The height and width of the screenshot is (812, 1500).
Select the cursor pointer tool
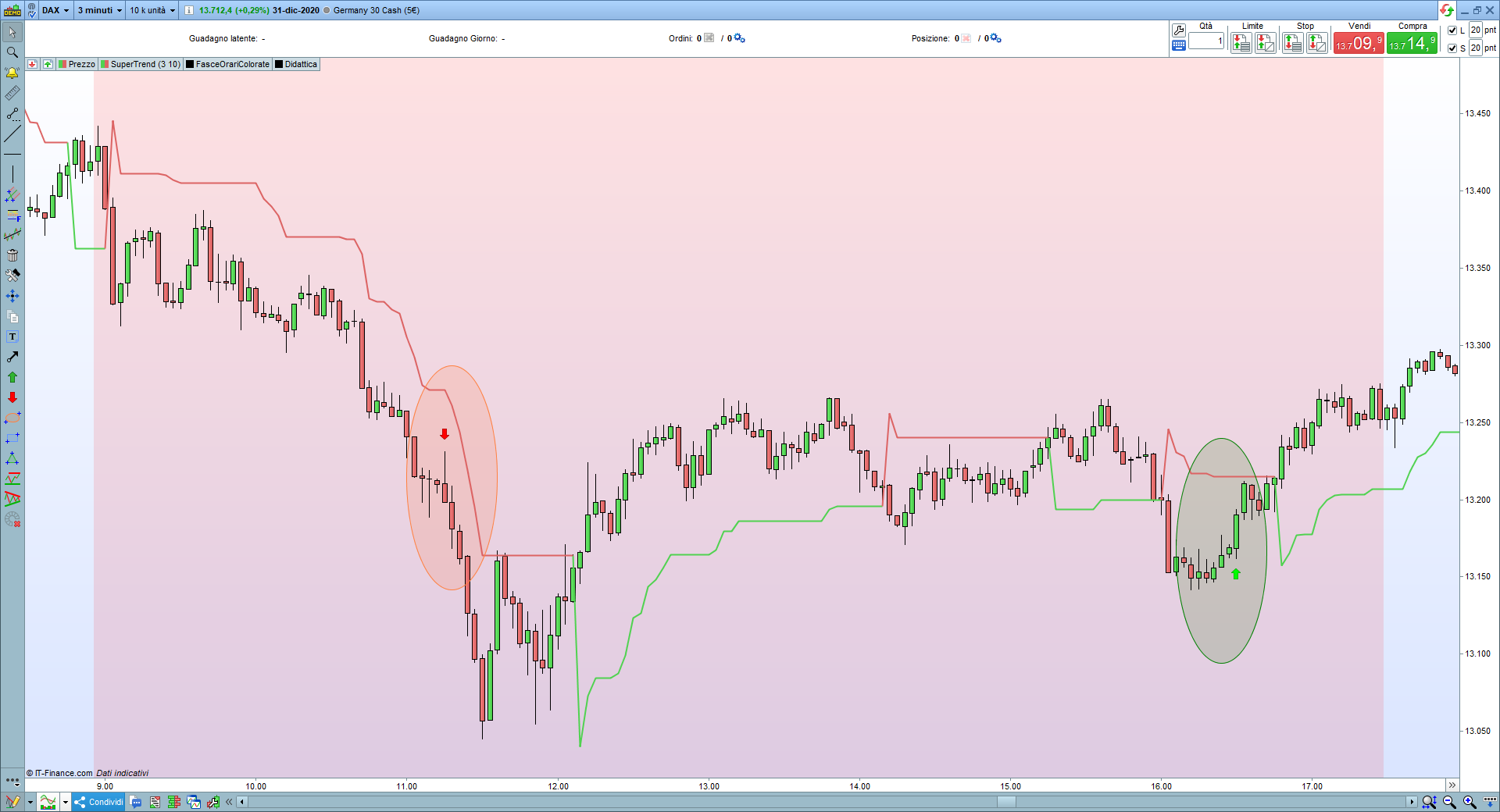[12, 32]
